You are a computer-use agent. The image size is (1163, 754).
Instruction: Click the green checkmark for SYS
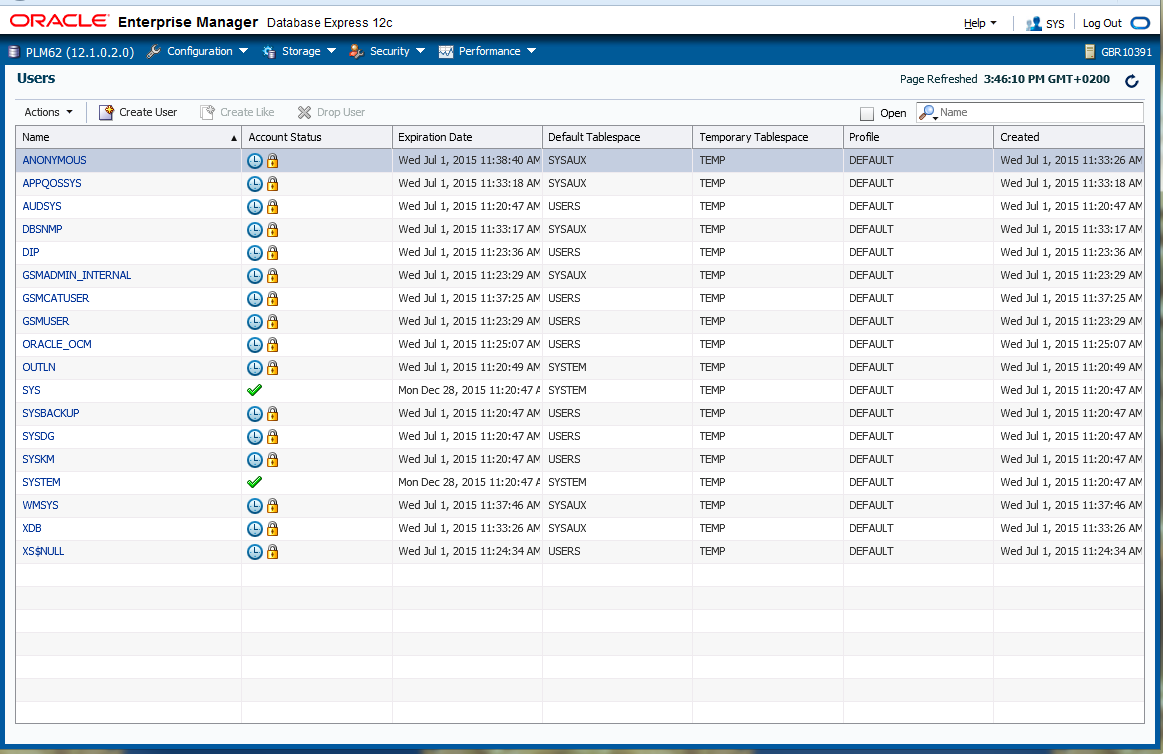(x=254, y=390)
